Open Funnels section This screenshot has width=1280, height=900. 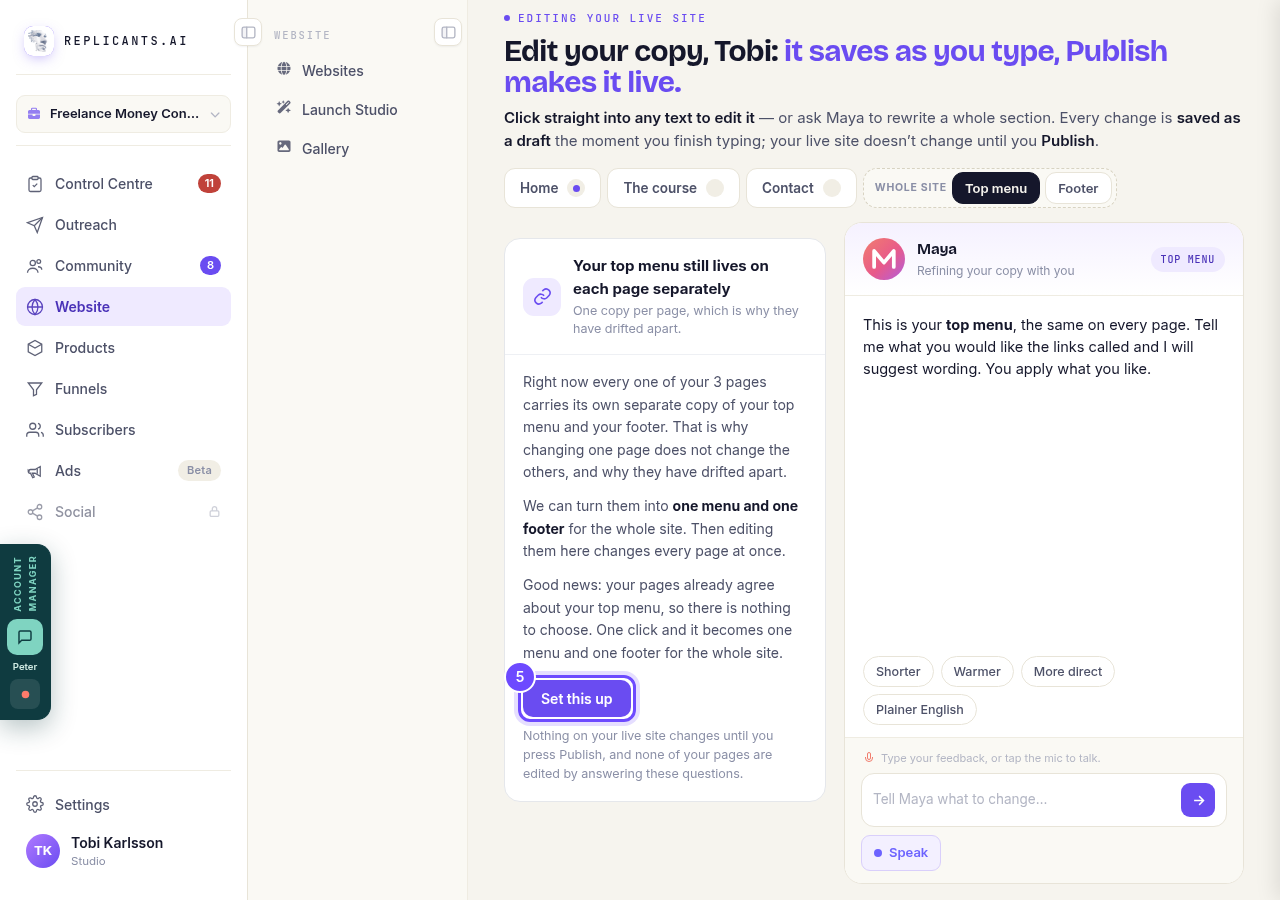[x=123, y=388]
